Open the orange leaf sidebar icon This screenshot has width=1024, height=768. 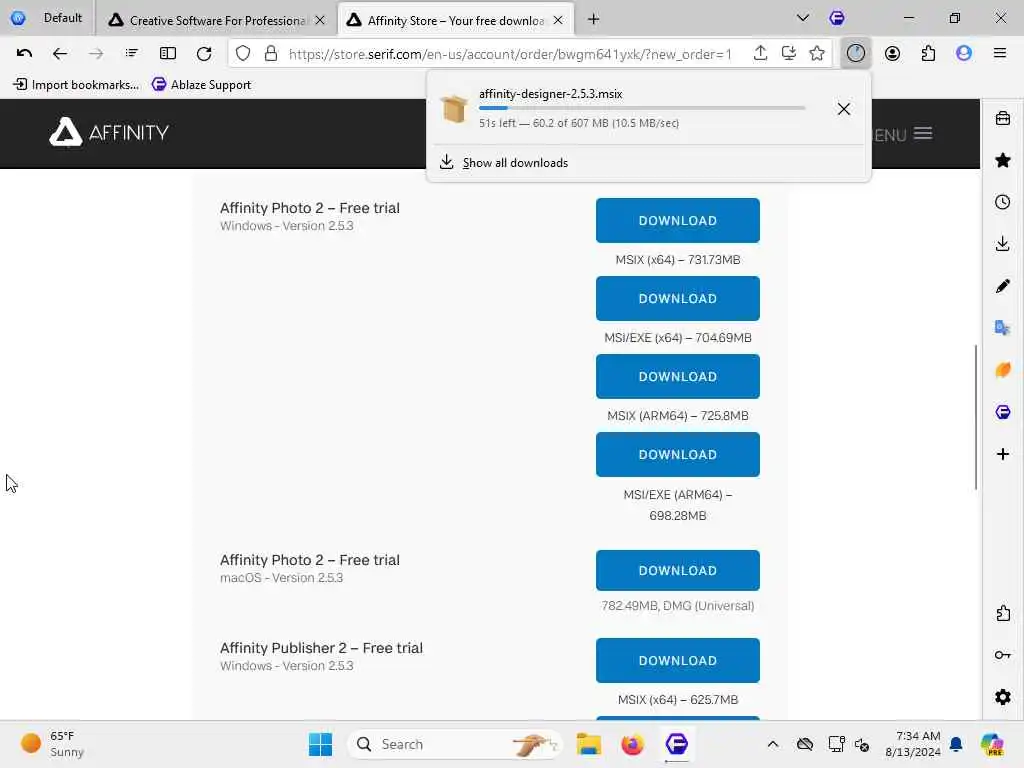(1003, 370)
